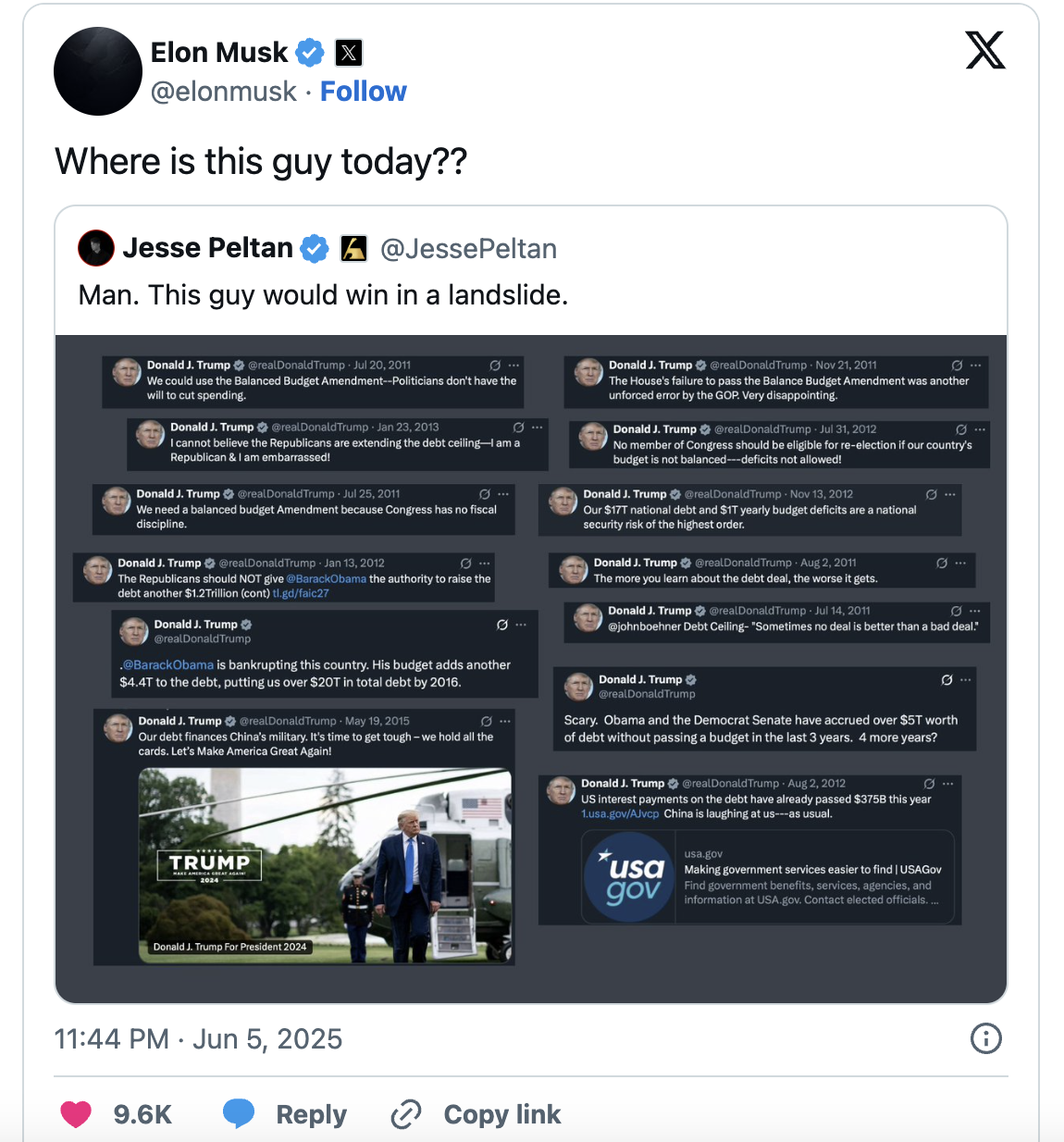Click the Copy link text

coord(501,1114)
